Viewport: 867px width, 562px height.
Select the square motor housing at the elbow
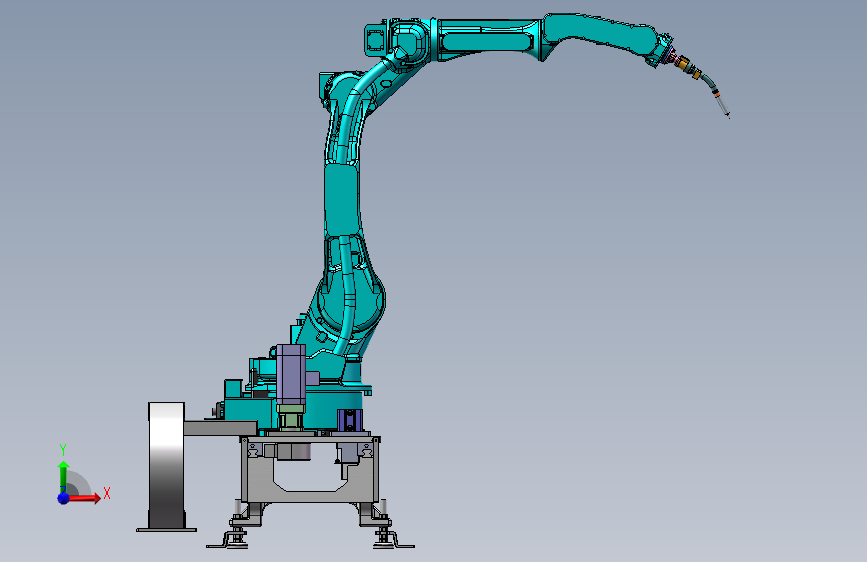tap(377, 39)
